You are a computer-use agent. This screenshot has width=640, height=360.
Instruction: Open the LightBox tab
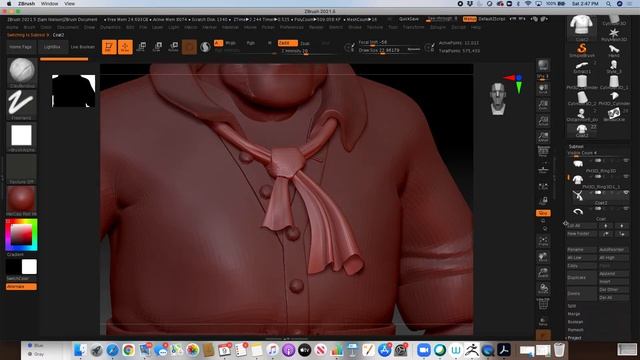coord(52,47)
